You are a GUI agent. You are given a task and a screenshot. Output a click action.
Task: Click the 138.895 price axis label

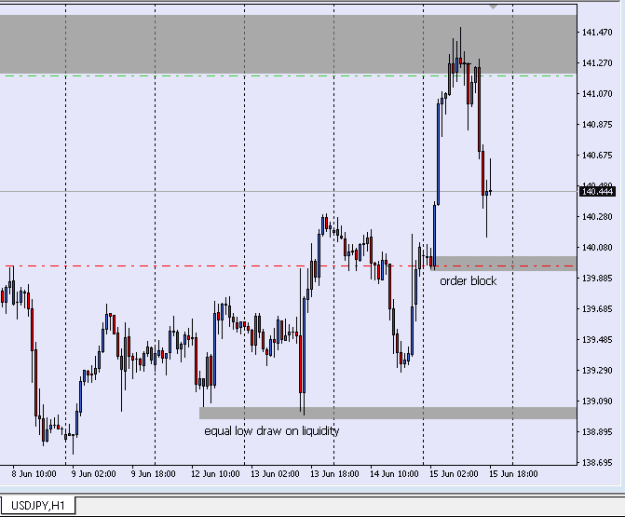coord(597,432)
